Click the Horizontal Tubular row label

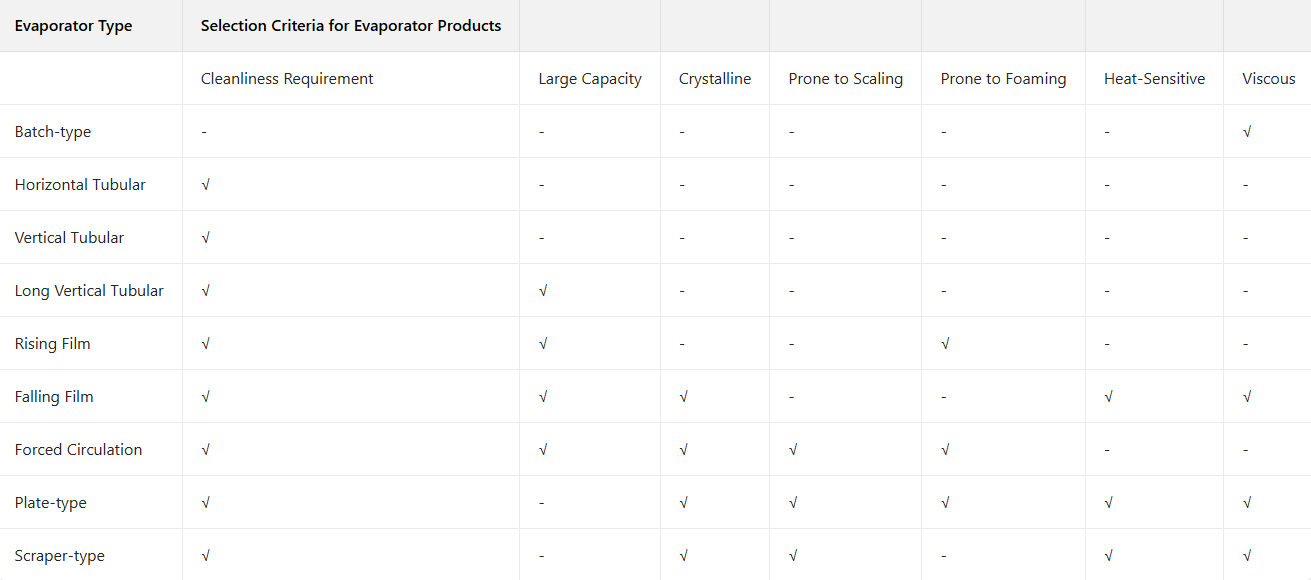80,185
